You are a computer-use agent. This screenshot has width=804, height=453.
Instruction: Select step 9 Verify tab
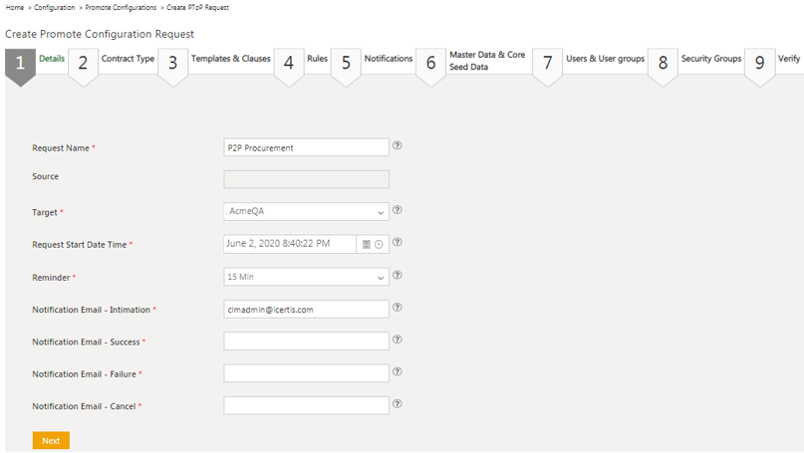788,59
